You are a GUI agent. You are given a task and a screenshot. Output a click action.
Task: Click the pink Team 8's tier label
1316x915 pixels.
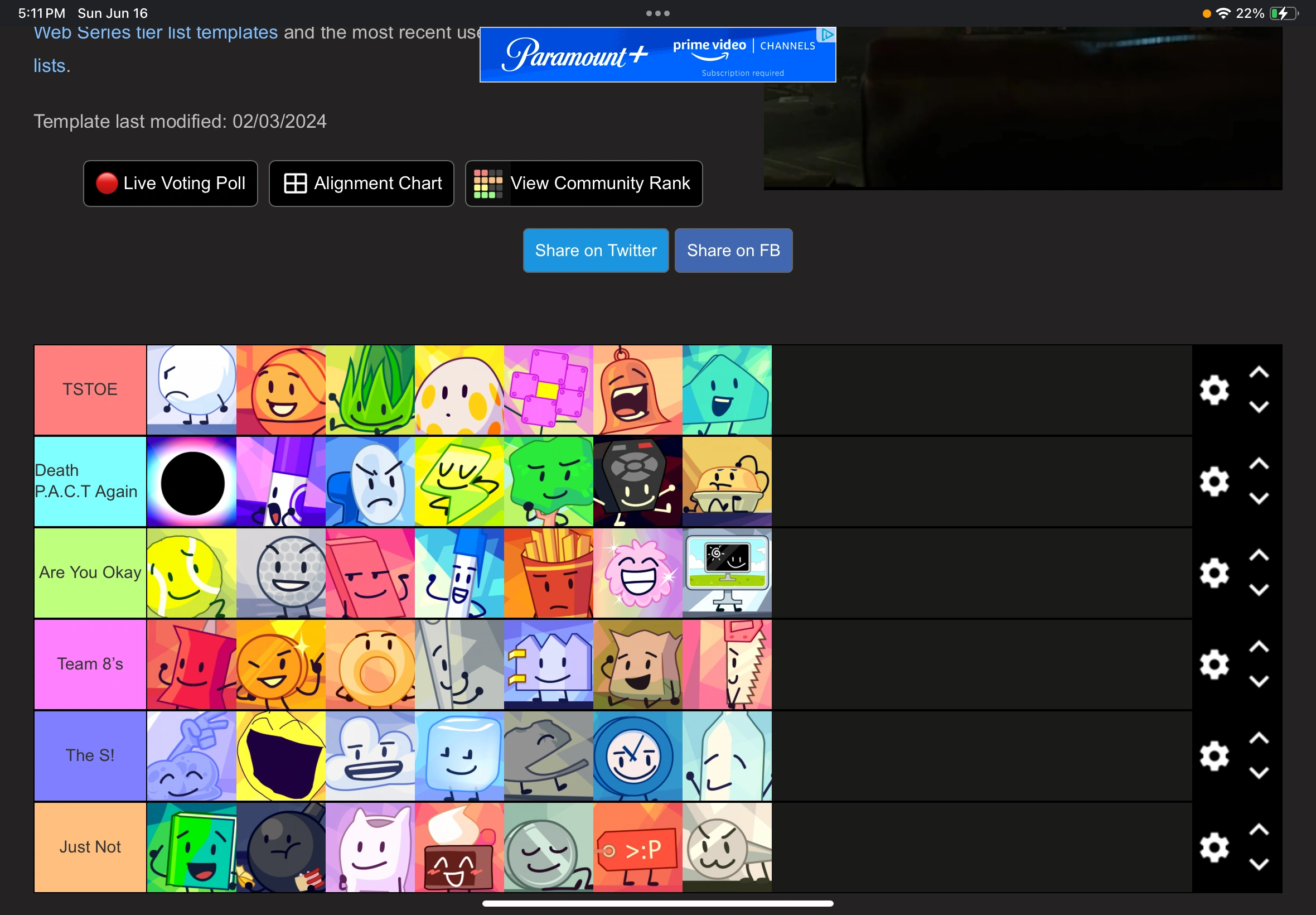(90, 664)
